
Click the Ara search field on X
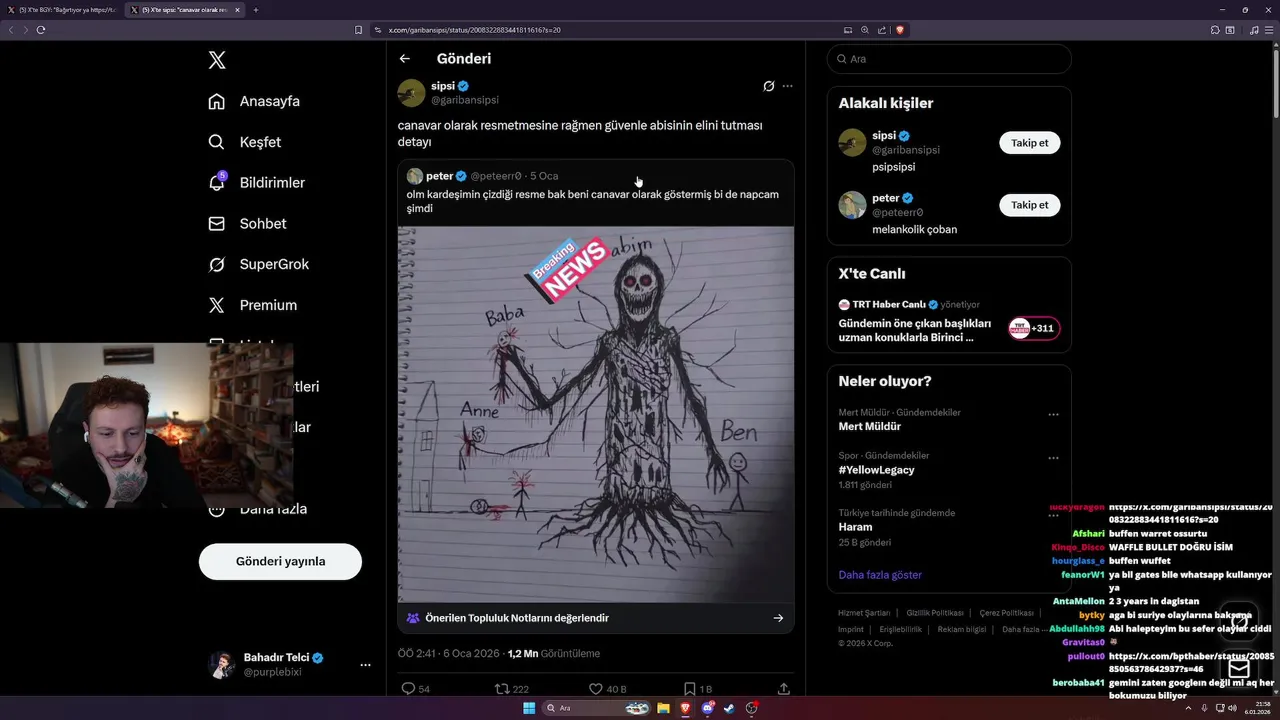[949, 59]
